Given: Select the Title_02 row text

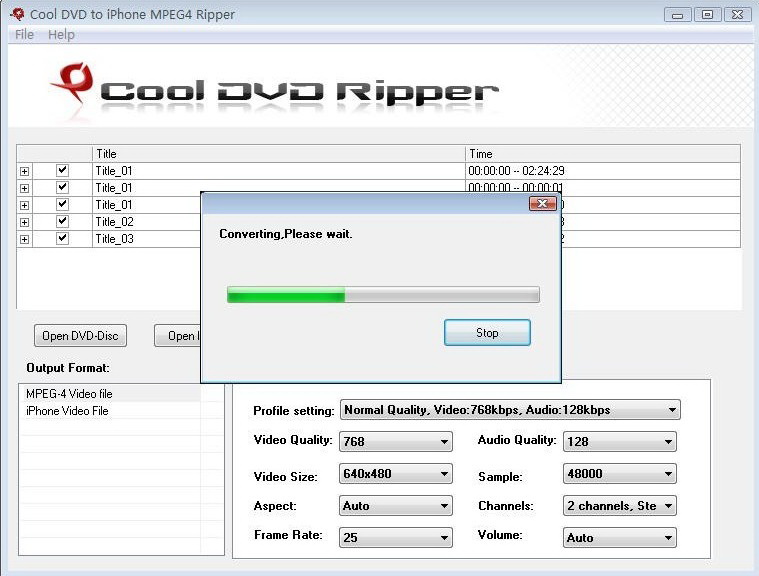Looking at the screenshot, I should click(114, 222).
